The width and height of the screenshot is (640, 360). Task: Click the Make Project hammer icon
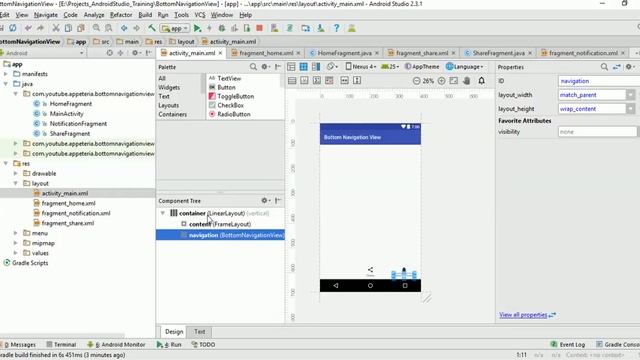[152, 28]
